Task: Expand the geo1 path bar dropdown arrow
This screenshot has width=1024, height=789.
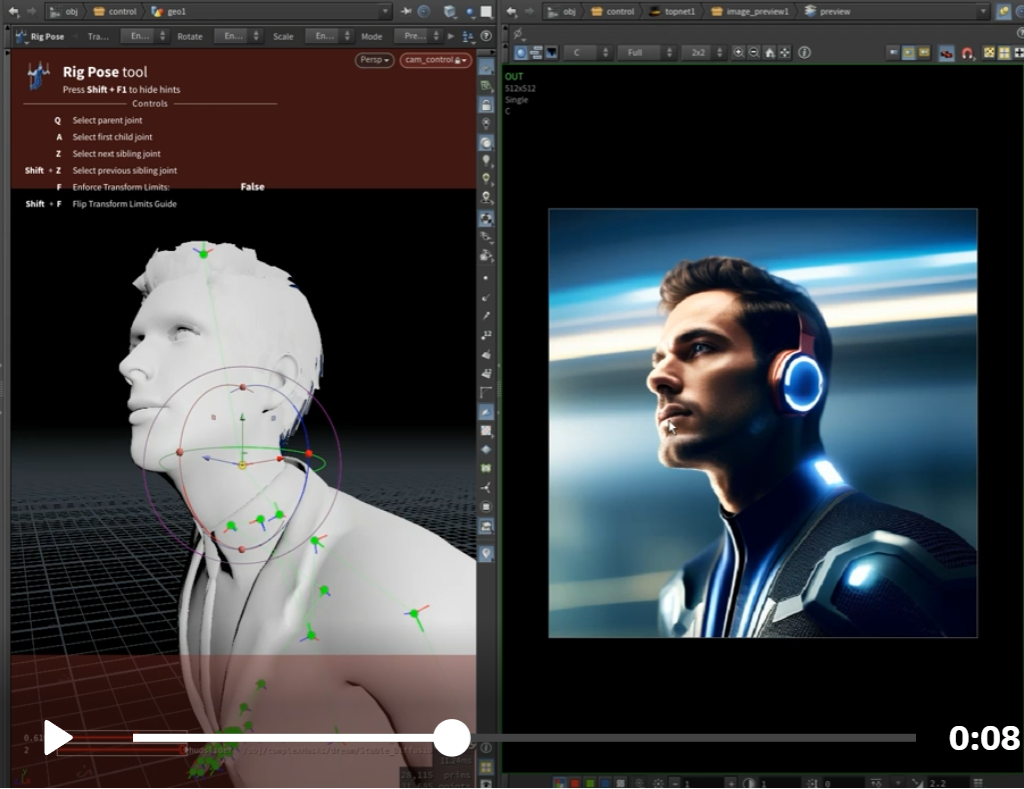Action: [385, 11]
